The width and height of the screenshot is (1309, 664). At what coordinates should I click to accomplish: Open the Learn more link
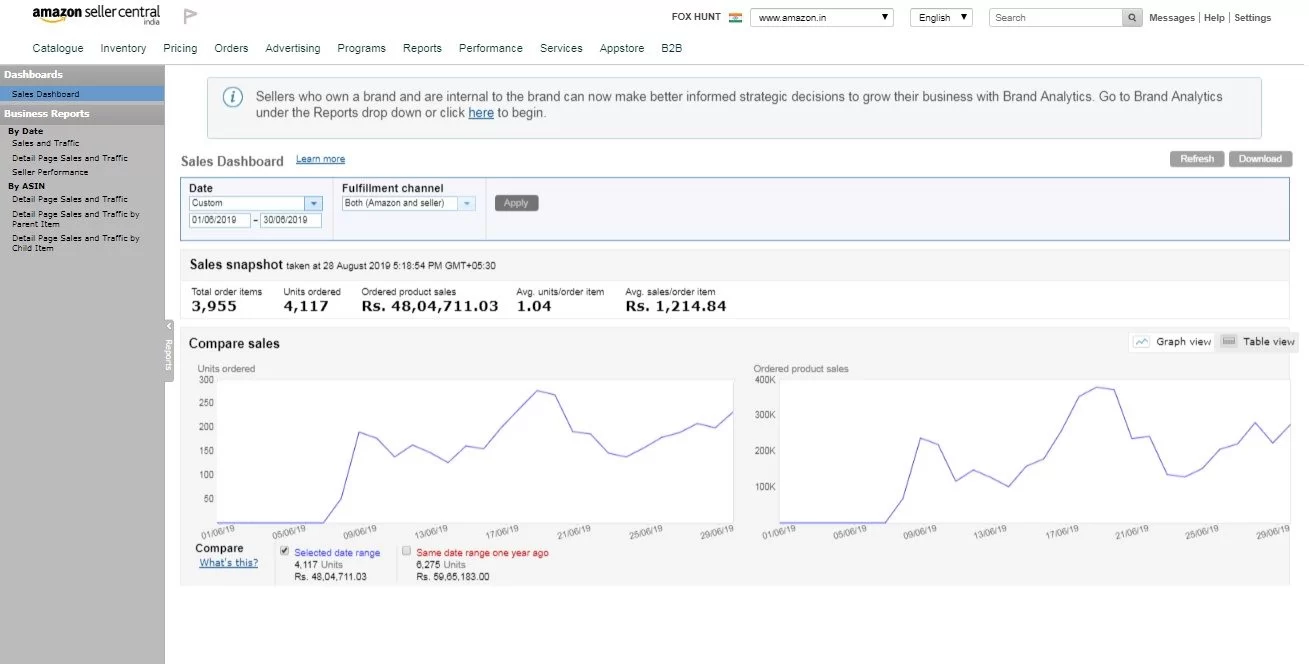pos(320,159)
